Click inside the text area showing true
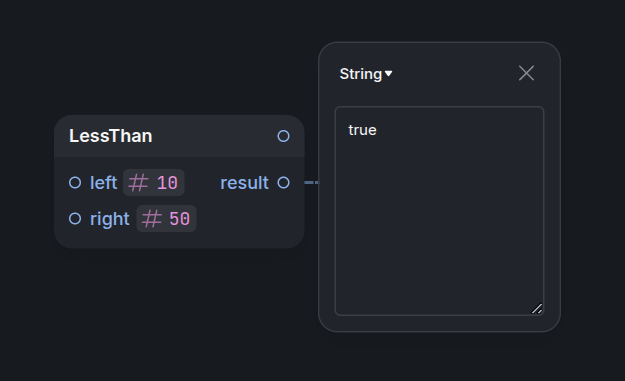This screenshot has width=625, height=381. (x=439, y=211)
